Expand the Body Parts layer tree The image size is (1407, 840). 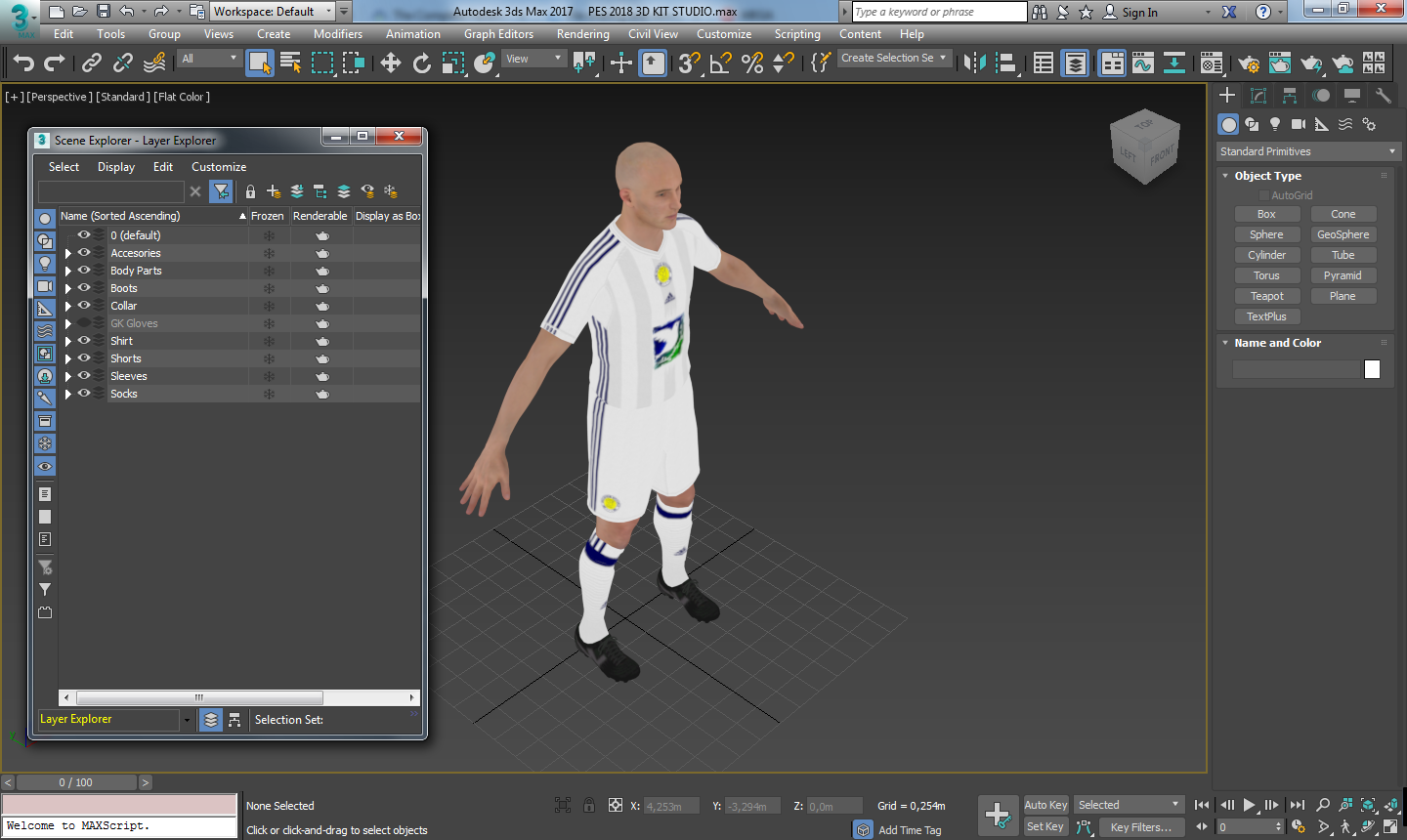66,271
